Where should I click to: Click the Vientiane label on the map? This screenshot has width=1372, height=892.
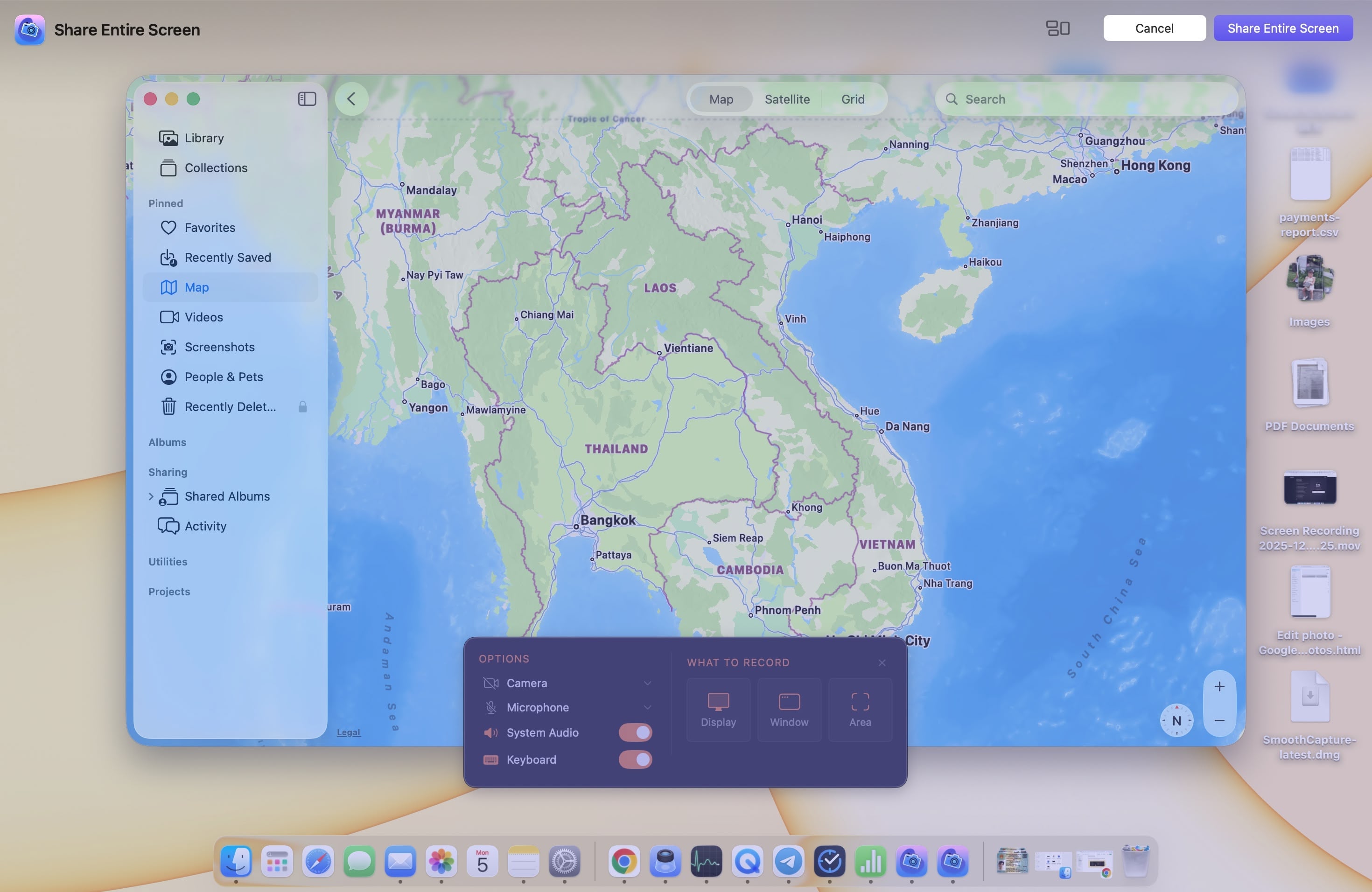pyautogui.click(x=688, y=348)
